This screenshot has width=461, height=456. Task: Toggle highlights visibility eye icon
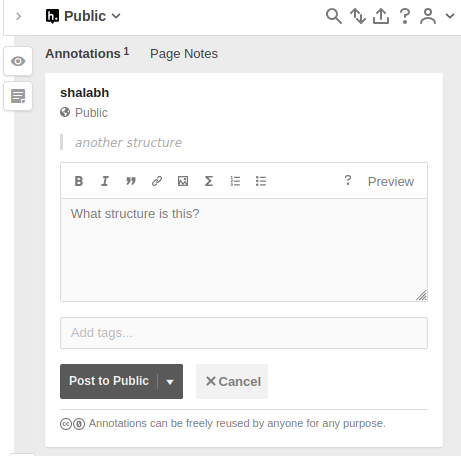(18, 61)
